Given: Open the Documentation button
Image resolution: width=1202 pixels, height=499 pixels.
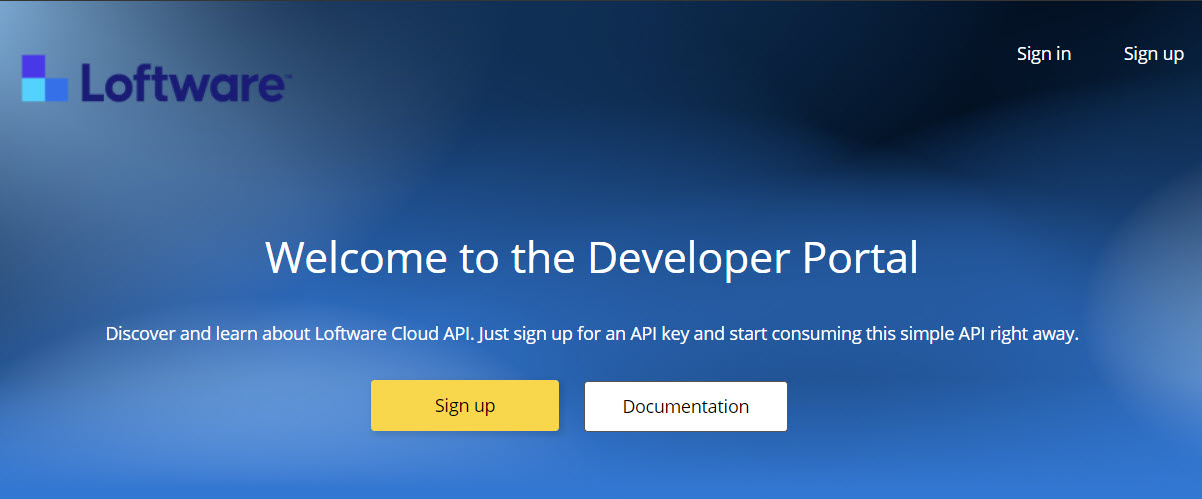Looking at the screenshot, I should click(x=685, y=406).
